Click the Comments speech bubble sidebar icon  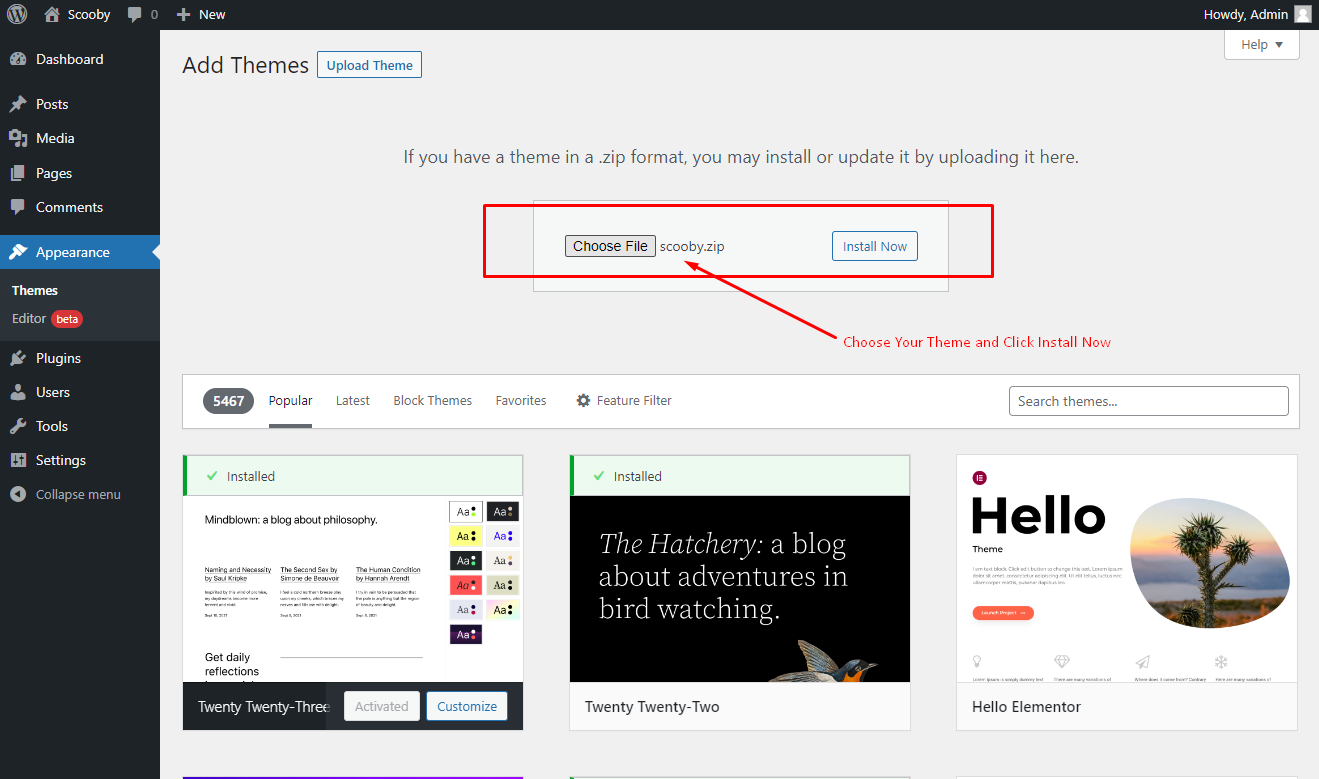[18, 207]
